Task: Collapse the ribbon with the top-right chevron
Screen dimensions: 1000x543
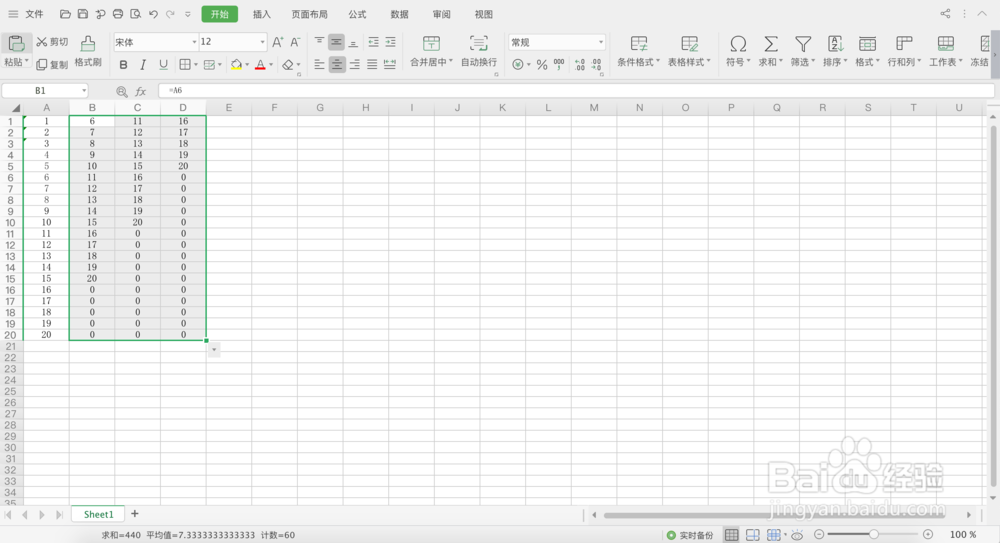Action: click(982, 13)
